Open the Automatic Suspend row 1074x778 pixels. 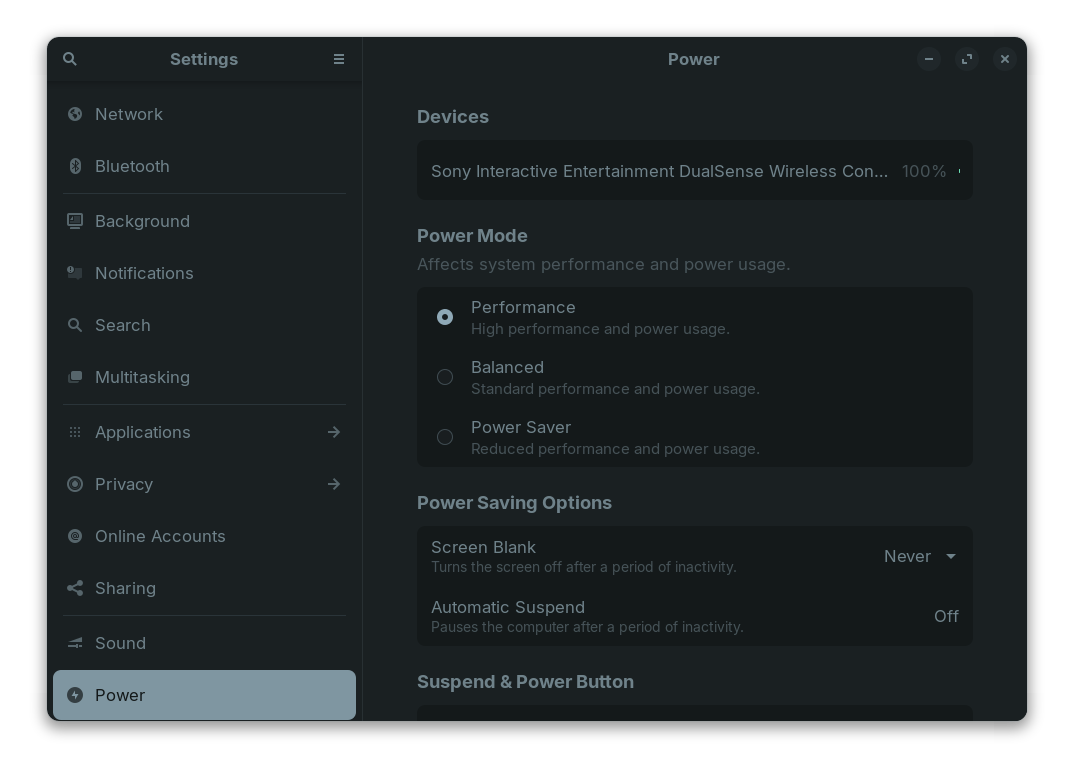(x=695, y=616)
